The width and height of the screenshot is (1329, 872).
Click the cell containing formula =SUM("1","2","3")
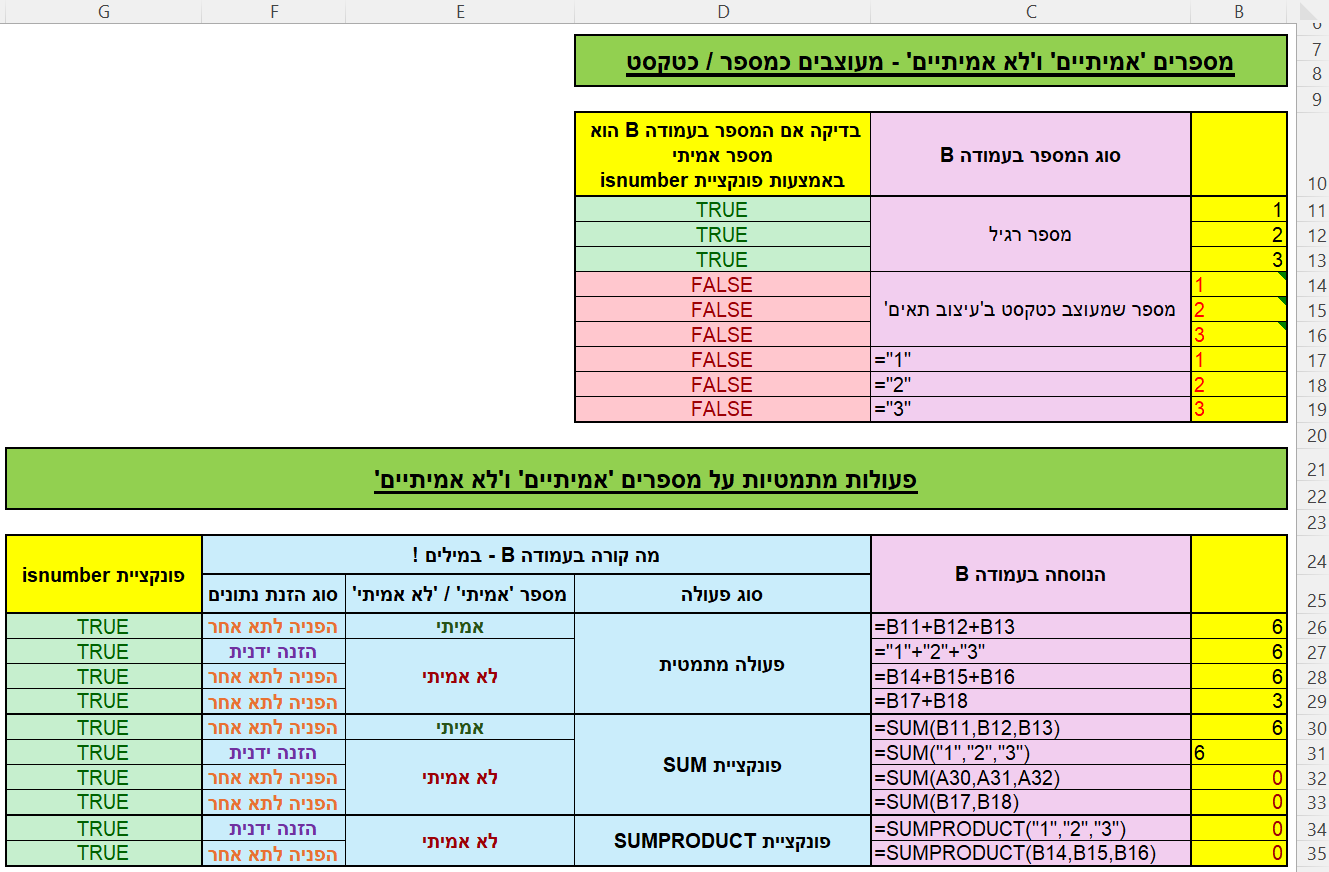(1030, 752)
